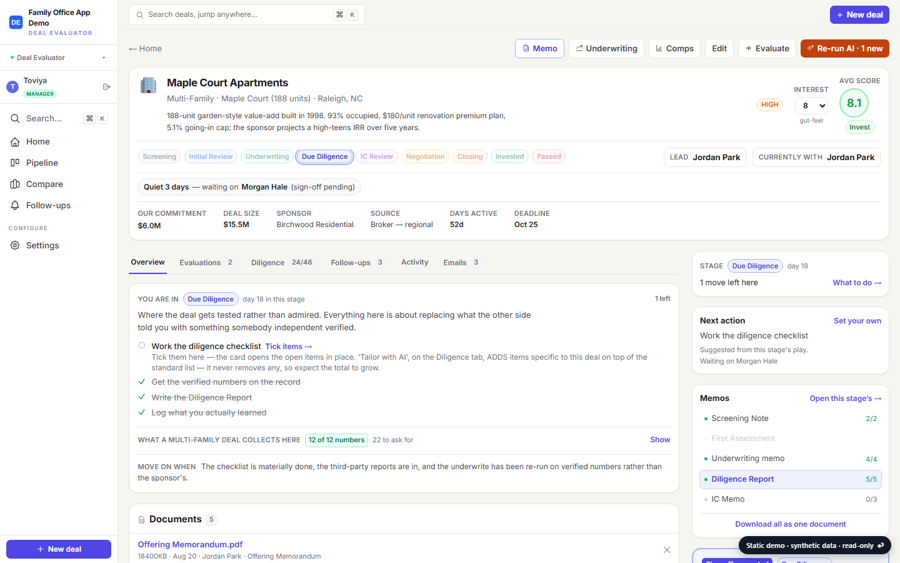Click the Compare icon in sidebar
Image resolution: width=900 pixels, height=563 pixels.
click(15, 184)
